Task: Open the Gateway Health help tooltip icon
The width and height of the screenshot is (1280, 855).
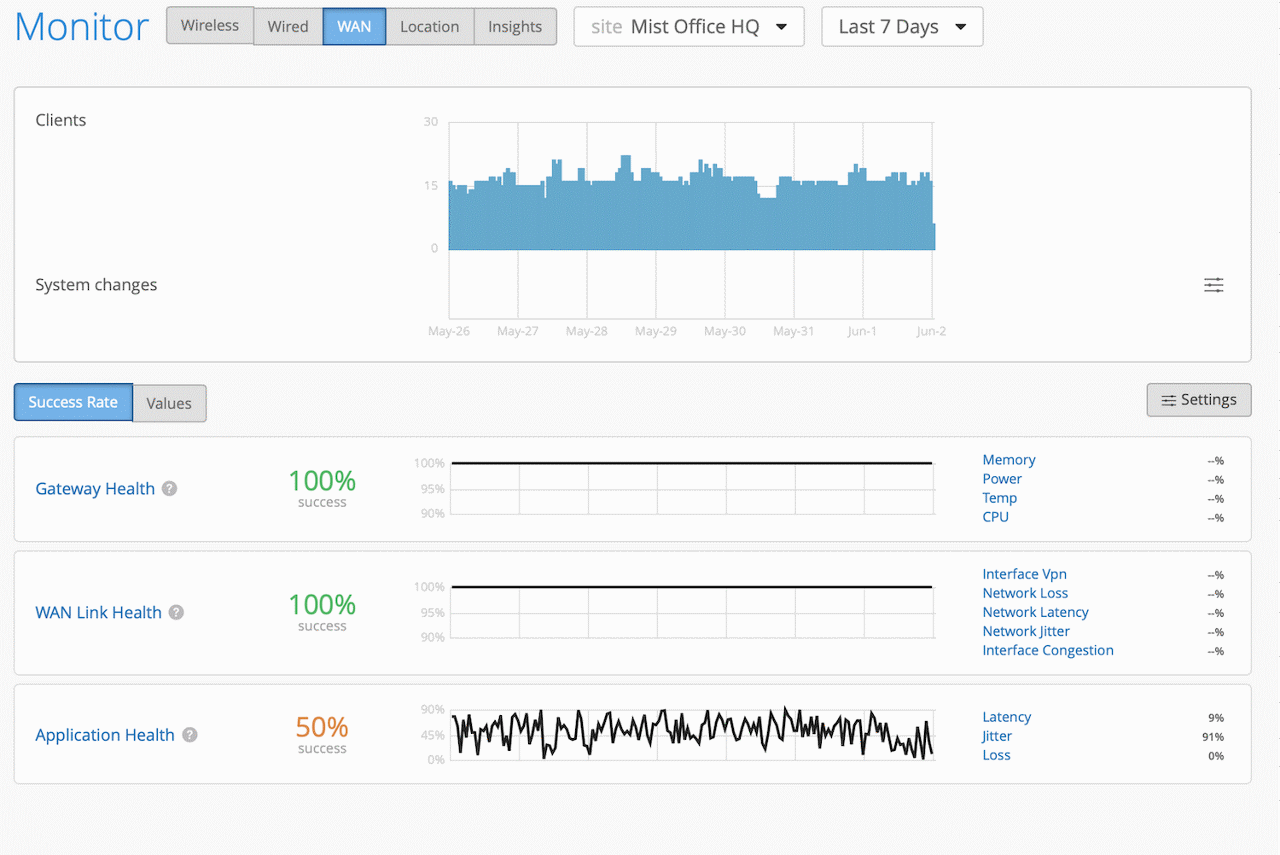Action: click(169, 489)
